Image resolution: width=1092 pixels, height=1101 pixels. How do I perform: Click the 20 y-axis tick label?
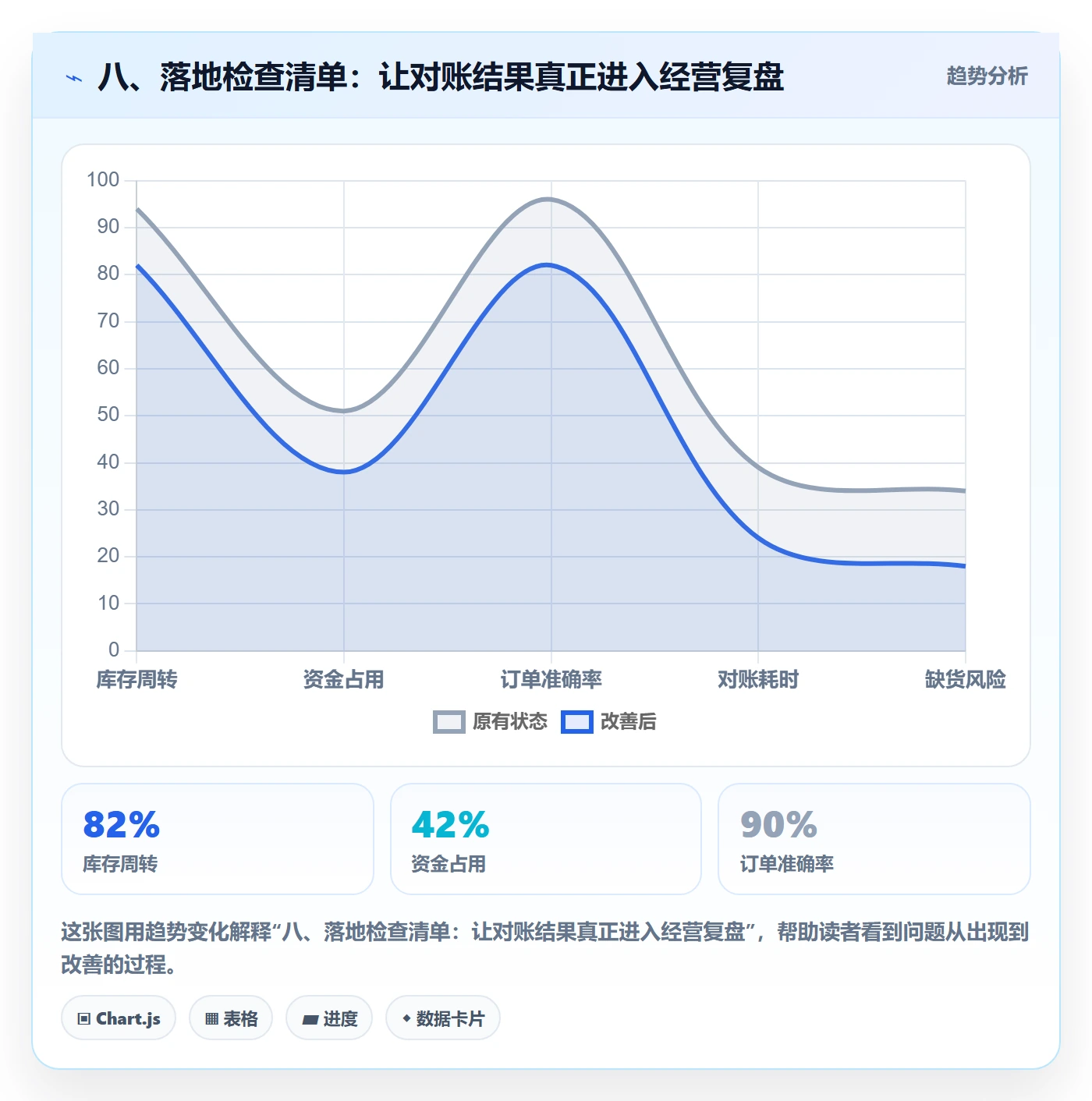point(108,556)
